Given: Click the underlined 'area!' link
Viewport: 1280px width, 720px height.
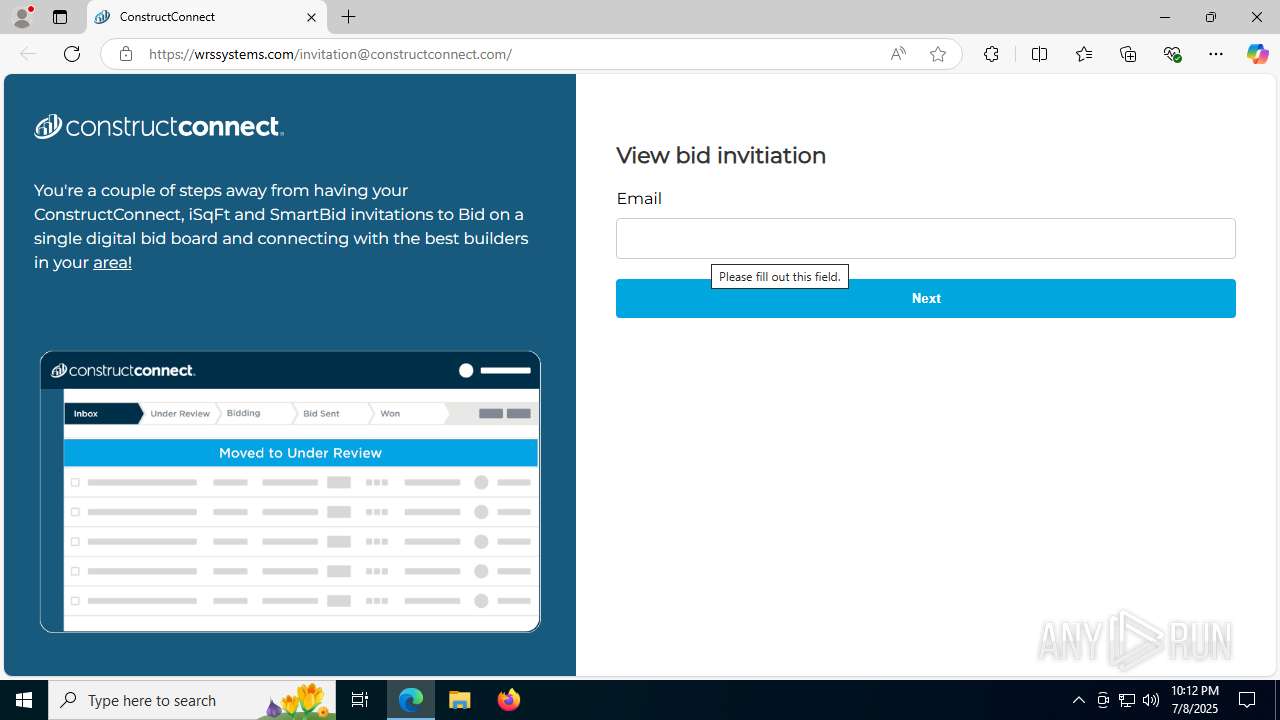Looking at the screenshot, I should (x=112, y=262).
